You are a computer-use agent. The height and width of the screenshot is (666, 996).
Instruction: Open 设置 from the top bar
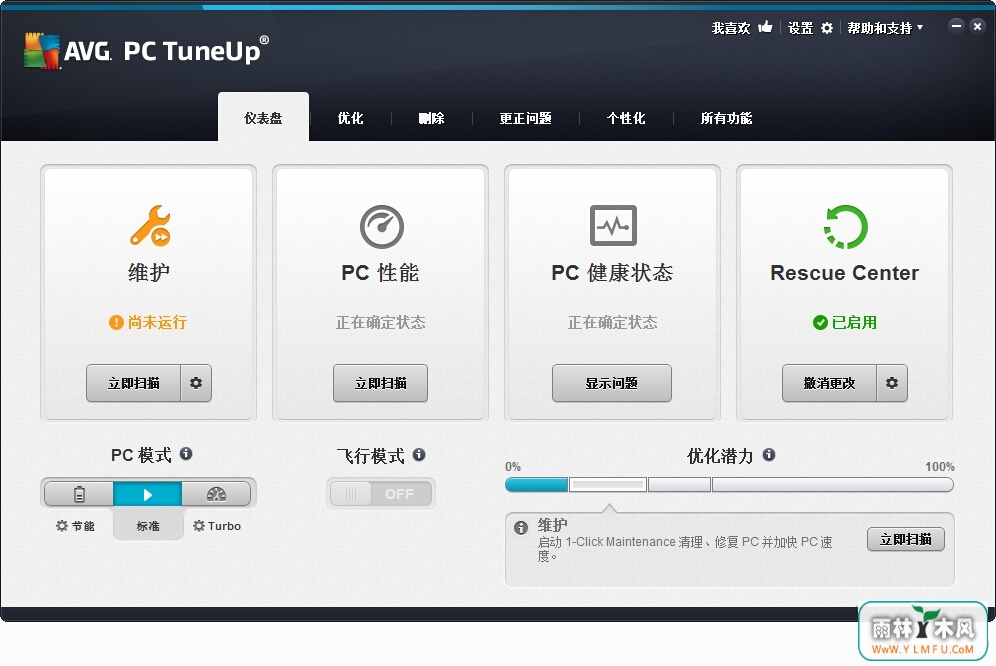[800, 28]
